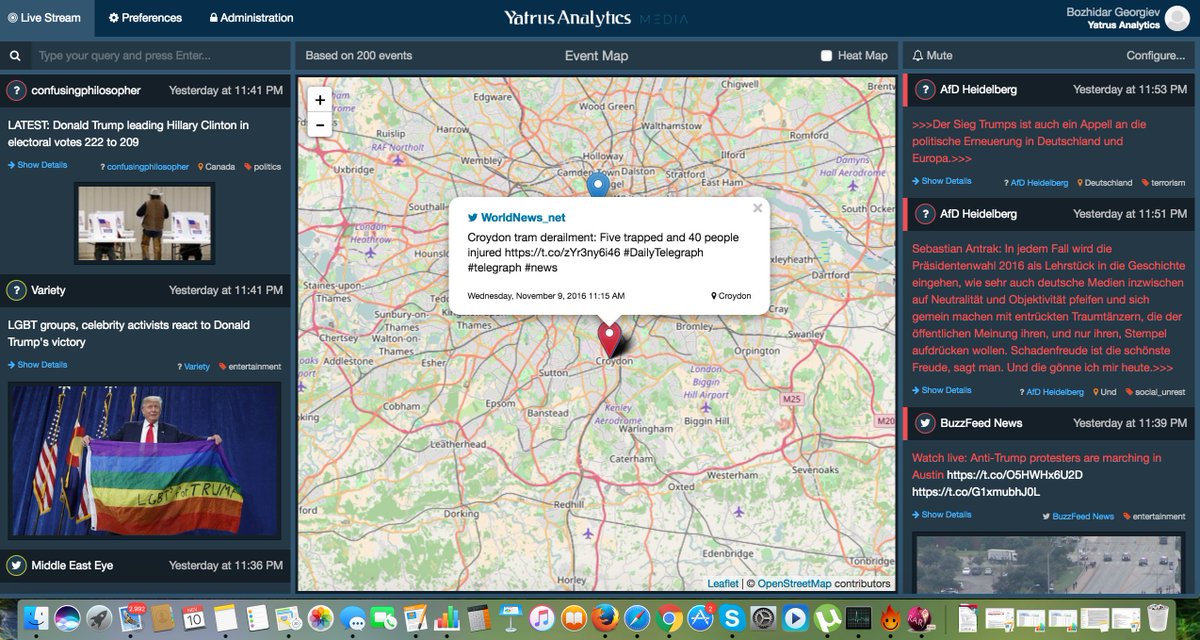Open the OpenStreetMap attribution link
1200x640 pixels.
tap(794, 583)
